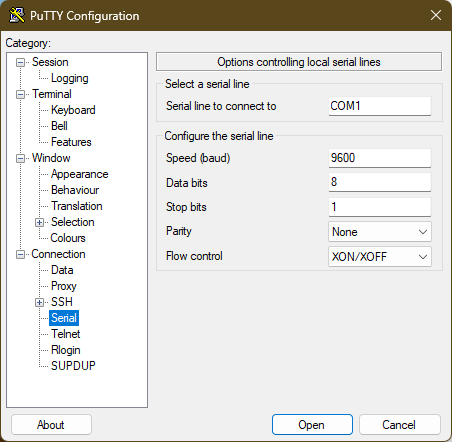Select the Connection category label
Image resolution: width=452 pixels, height=442 pixels.
pos(58,254)
